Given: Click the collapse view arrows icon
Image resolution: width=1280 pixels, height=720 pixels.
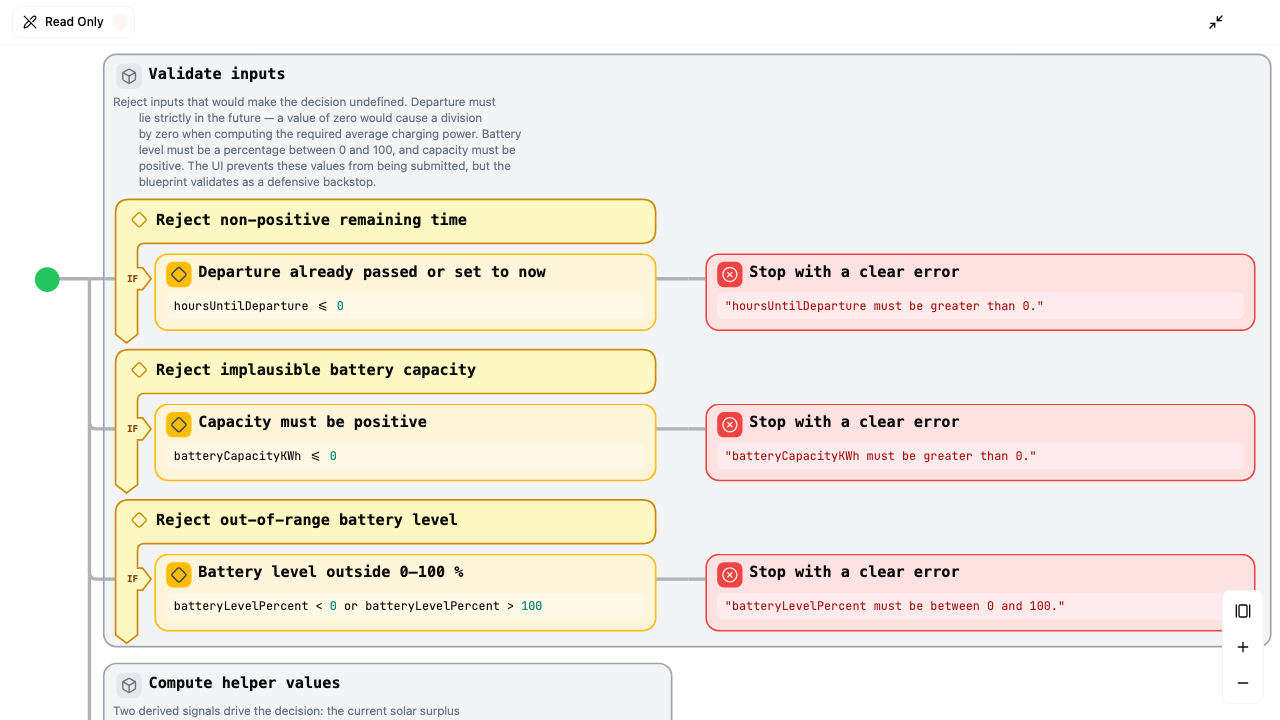Looking at the screenshot, I should 1216,22.
